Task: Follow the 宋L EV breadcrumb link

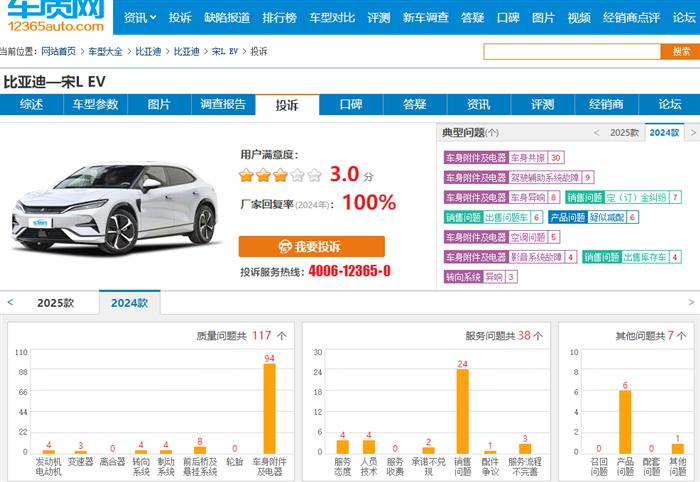Action: [x=225, y=51]
